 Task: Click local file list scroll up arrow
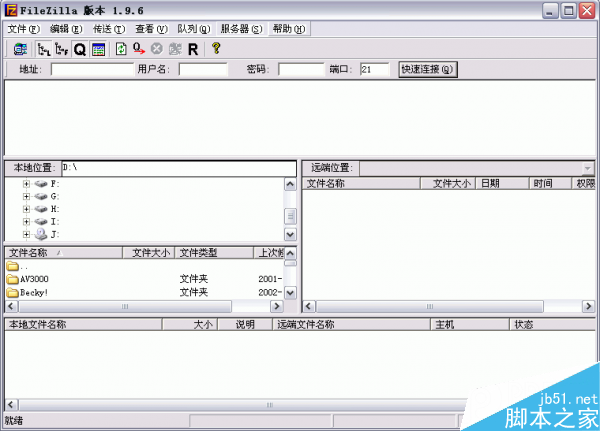290,253
